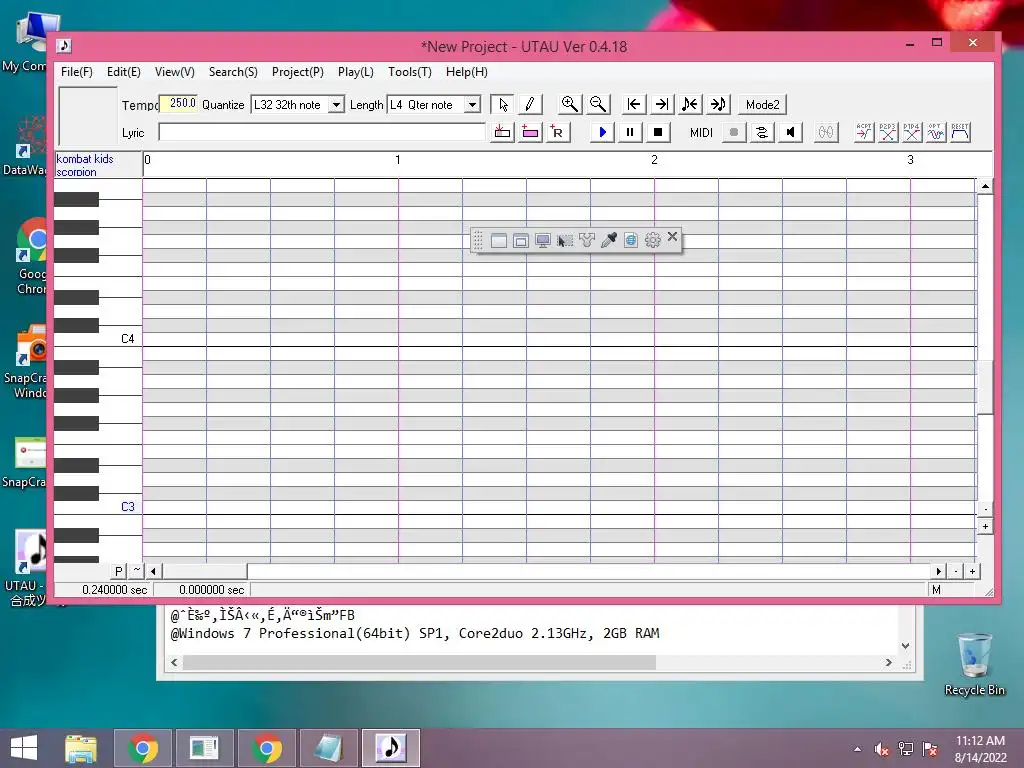Pause playback

[630, 133]
